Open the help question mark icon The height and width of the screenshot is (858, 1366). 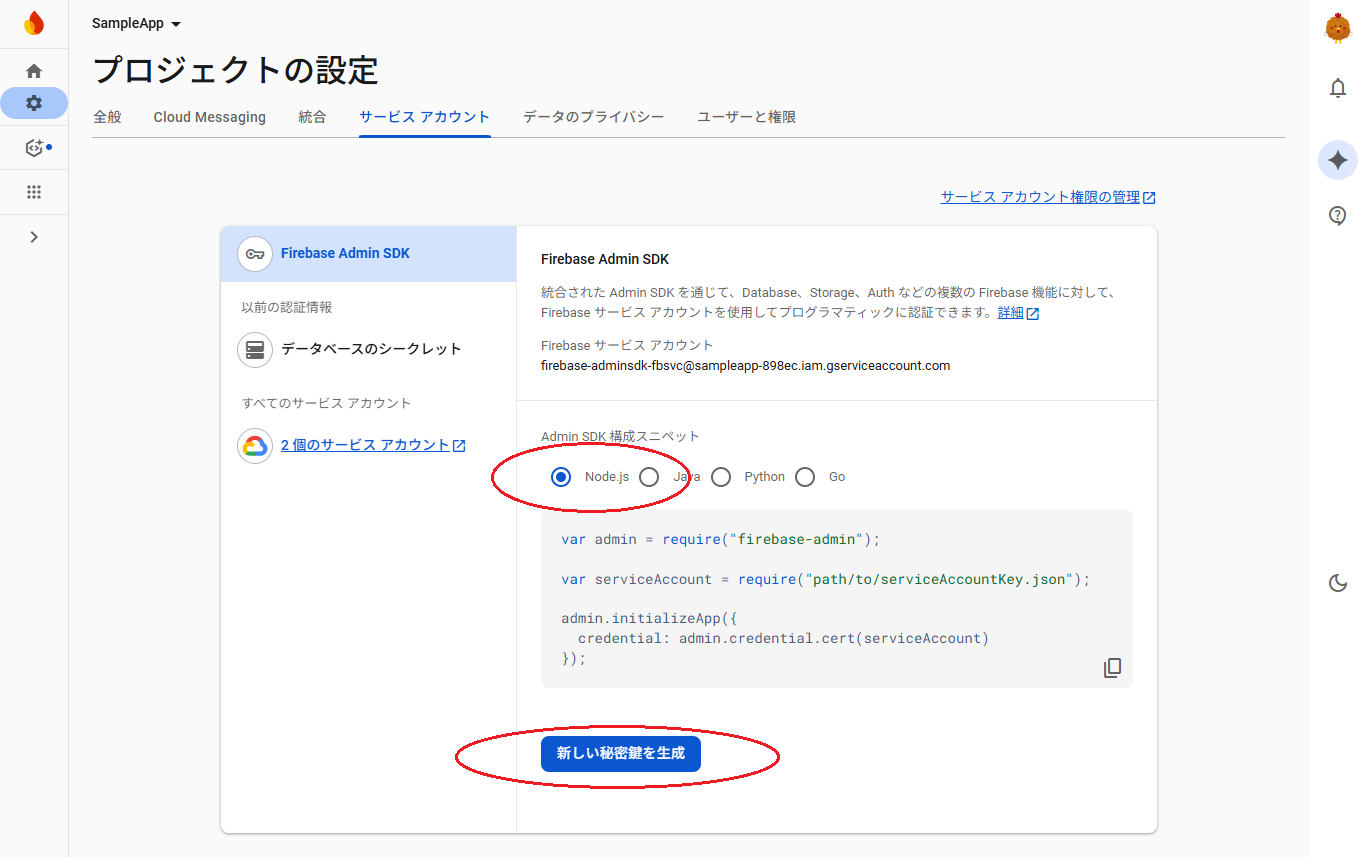(x=1337, y=215)
